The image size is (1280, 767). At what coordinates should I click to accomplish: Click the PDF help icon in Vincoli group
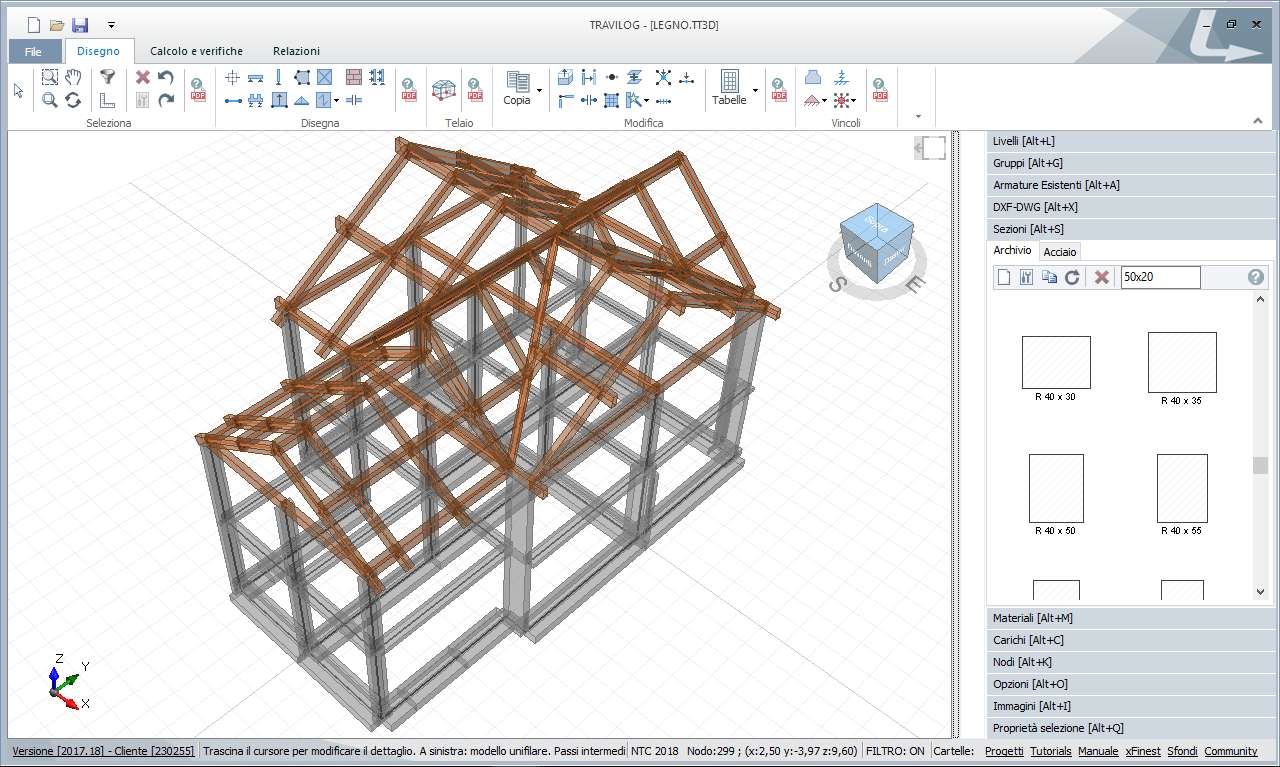(879, 90)
